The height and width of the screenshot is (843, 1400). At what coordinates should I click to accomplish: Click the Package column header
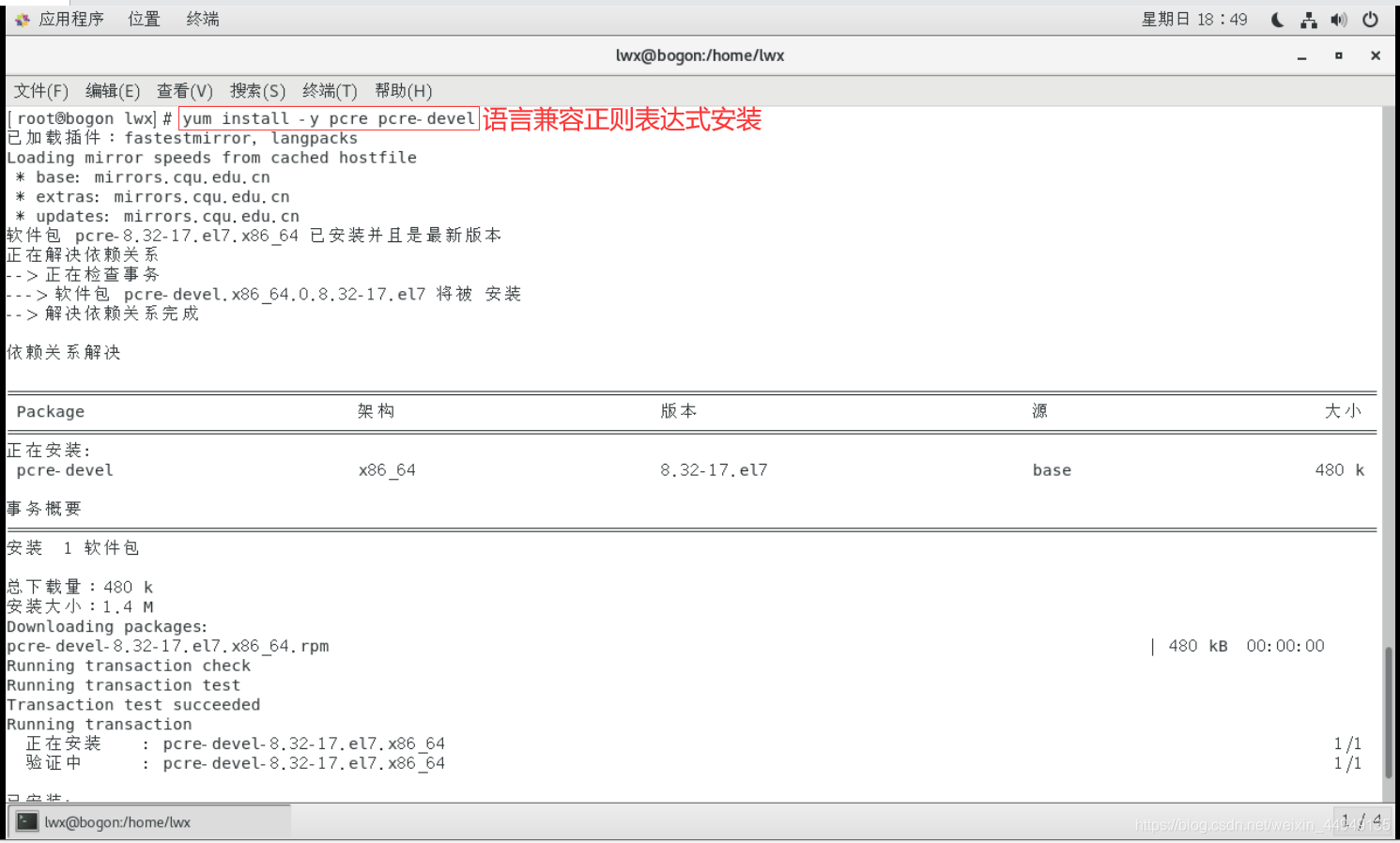(x=51, y=412)
